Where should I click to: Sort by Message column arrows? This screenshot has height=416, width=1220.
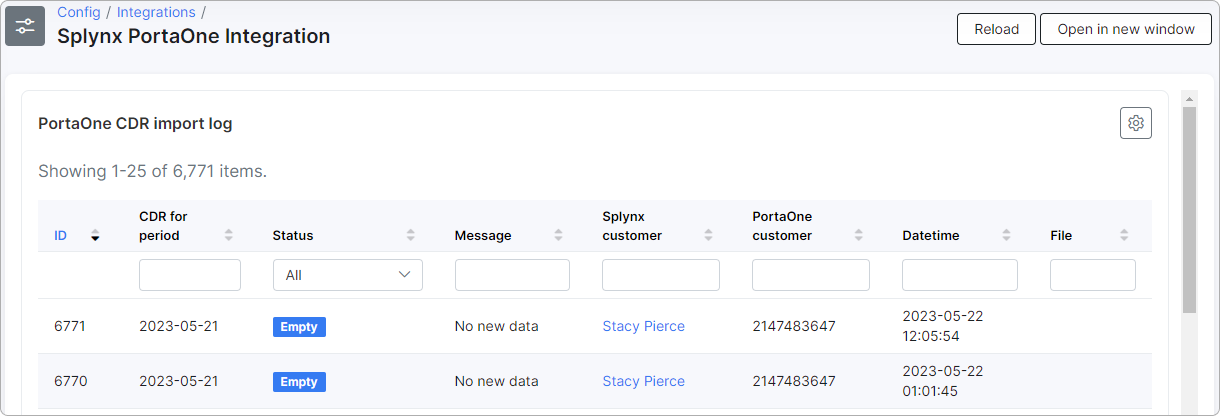558,236
